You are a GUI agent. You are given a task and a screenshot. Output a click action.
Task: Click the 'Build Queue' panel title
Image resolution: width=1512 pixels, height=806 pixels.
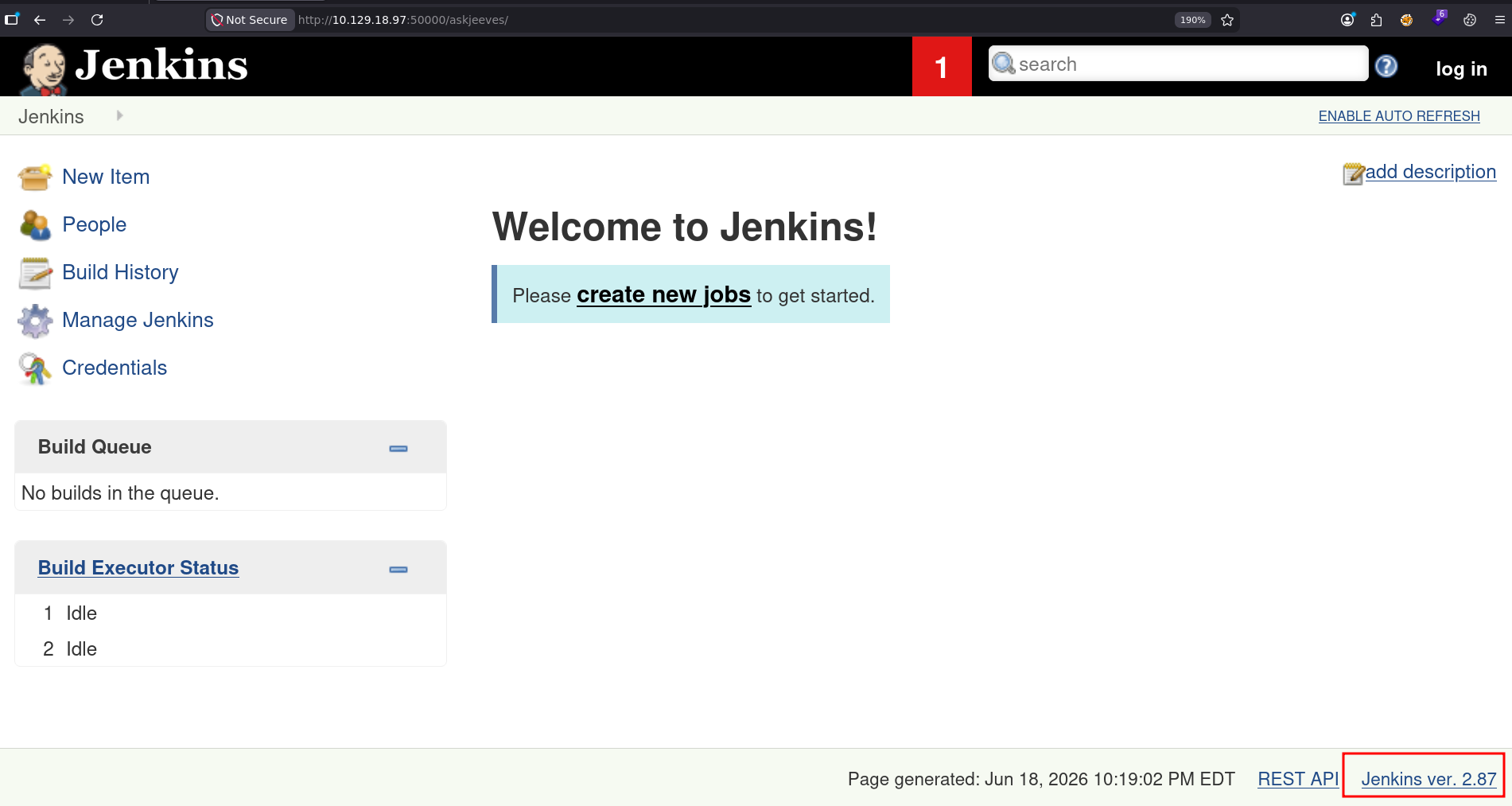tap(95, 446)
